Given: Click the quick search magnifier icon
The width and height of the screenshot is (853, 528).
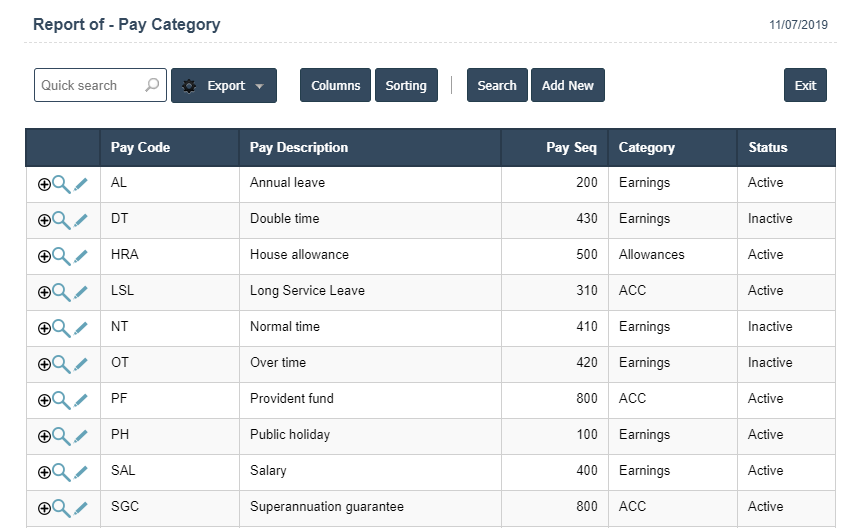Looking at the screenshot, I should click(x=152, y=86).
